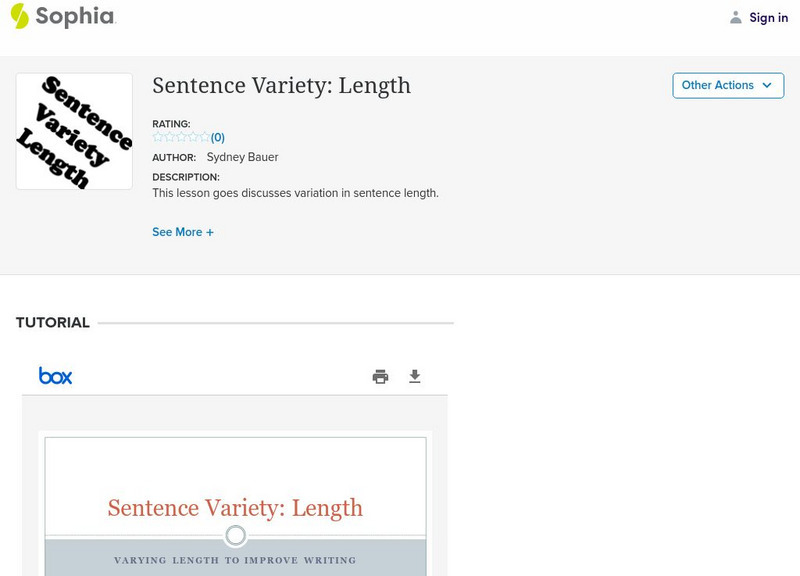This screenshot has height=576, width=800.
Task: Click the TUTORIAL section heading
Action: [x=52, y=323]
